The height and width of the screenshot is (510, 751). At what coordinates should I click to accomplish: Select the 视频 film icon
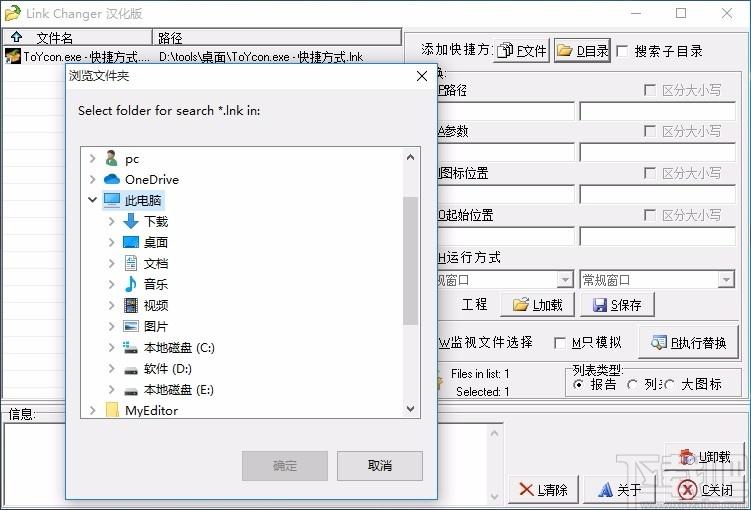[x=131, y=305]
